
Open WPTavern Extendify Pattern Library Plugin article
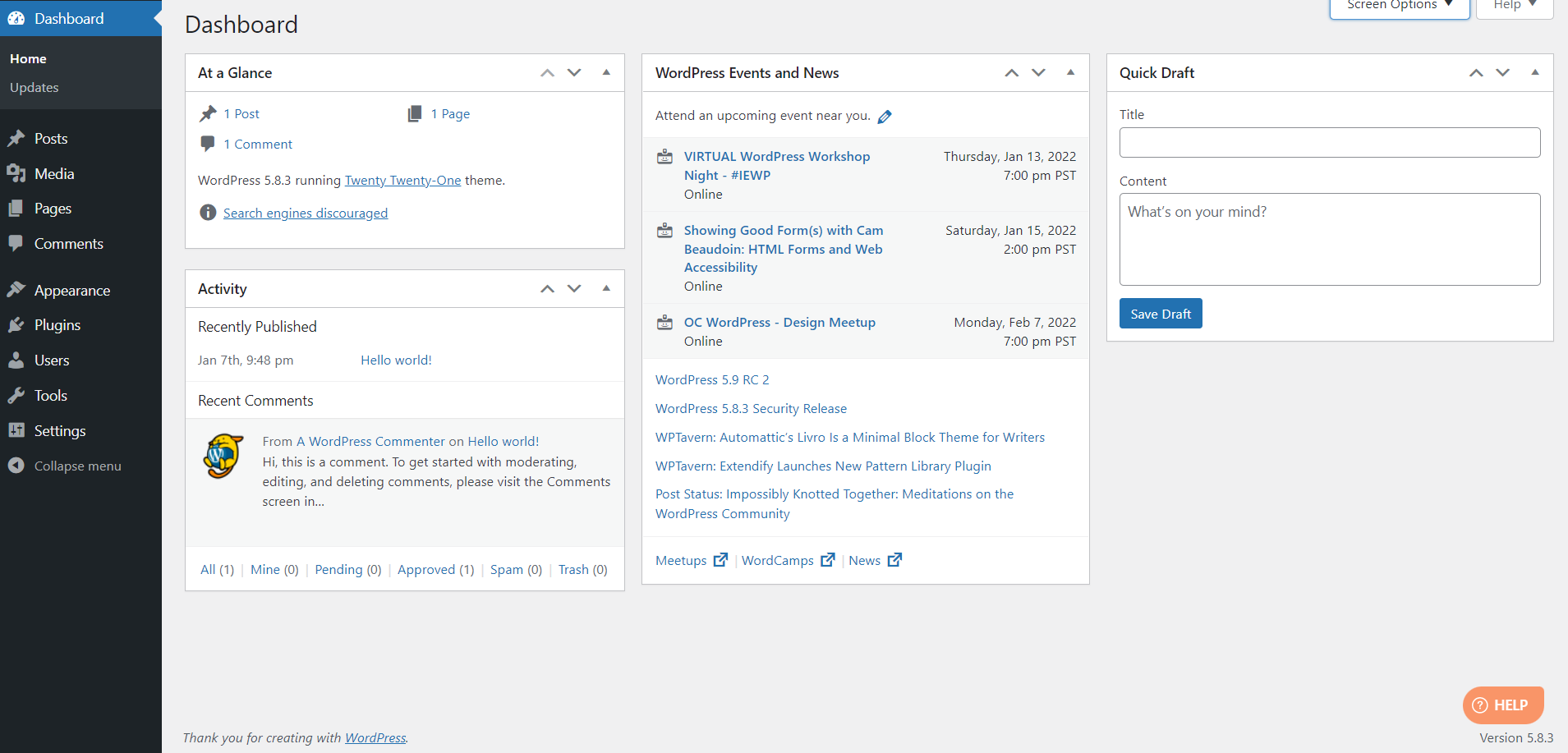tap(823, 466)
